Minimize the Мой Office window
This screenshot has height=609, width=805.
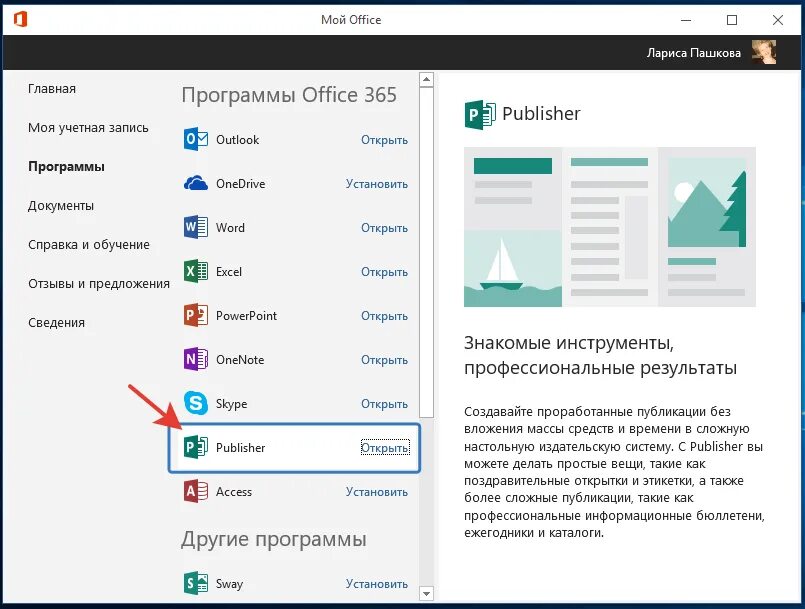pyautogui.click(x=686, y=20)
